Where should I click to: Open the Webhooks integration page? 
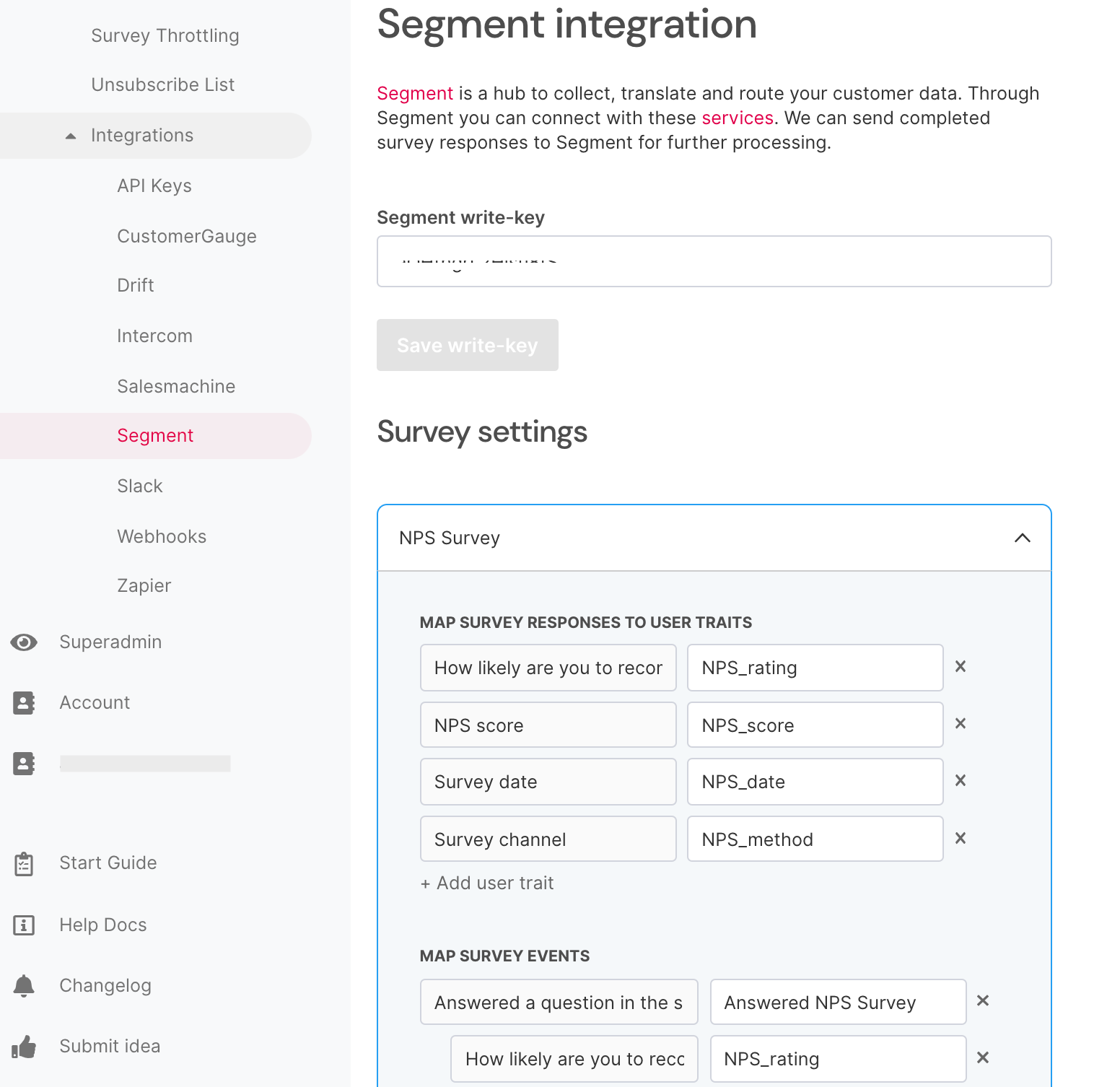(162, 536)
